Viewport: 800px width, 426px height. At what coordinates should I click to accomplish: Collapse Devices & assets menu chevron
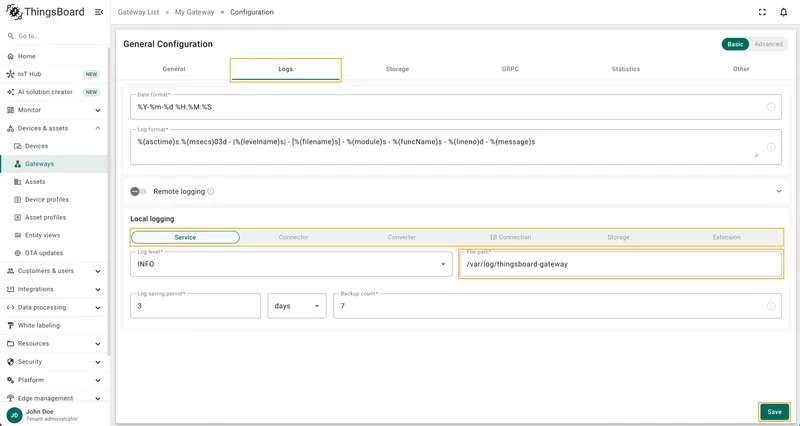coord(98,128)
